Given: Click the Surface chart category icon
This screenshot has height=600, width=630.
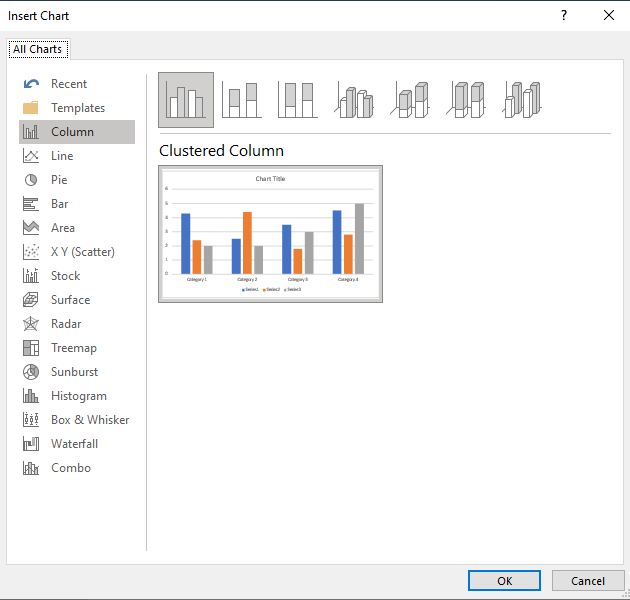Looking at the screenshot, I should 31,300.
